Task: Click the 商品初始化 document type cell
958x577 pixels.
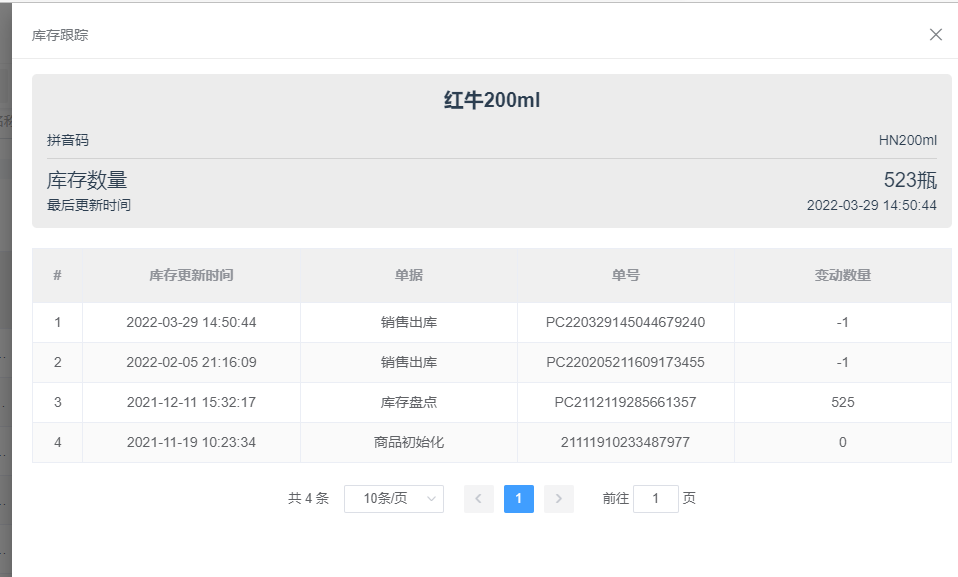Action: point(409,443)
